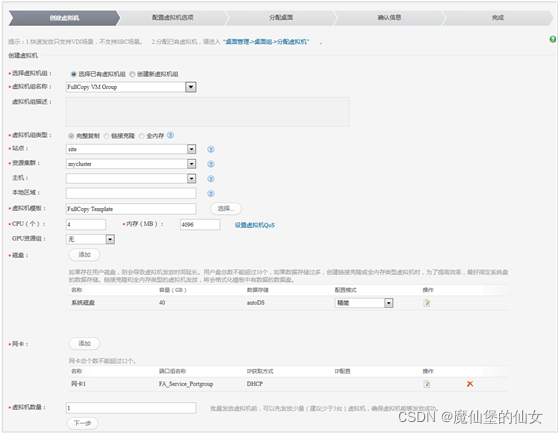The height and width of the screenshot is (433, 558).
Task: Expand the site dropdown
Action: click(x=191, y=149)
